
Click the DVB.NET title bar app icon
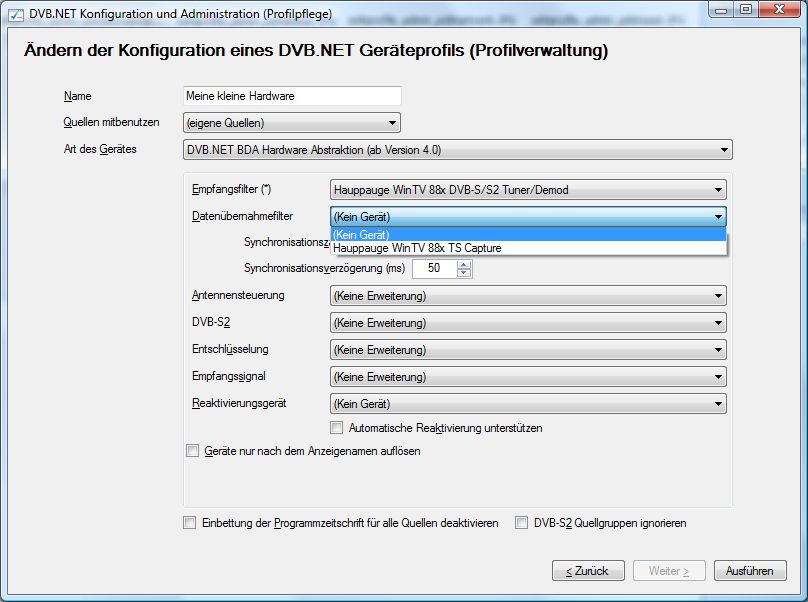(15, 15)
